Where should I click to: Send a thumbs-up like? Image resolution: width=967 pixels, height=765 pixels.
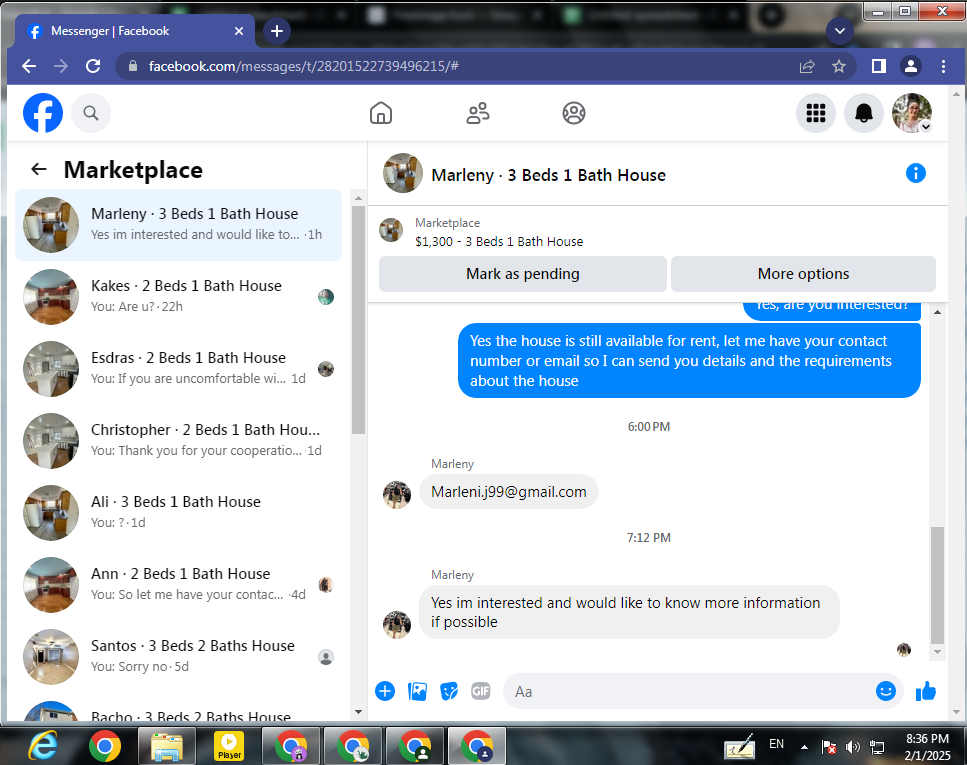point(925,691)
